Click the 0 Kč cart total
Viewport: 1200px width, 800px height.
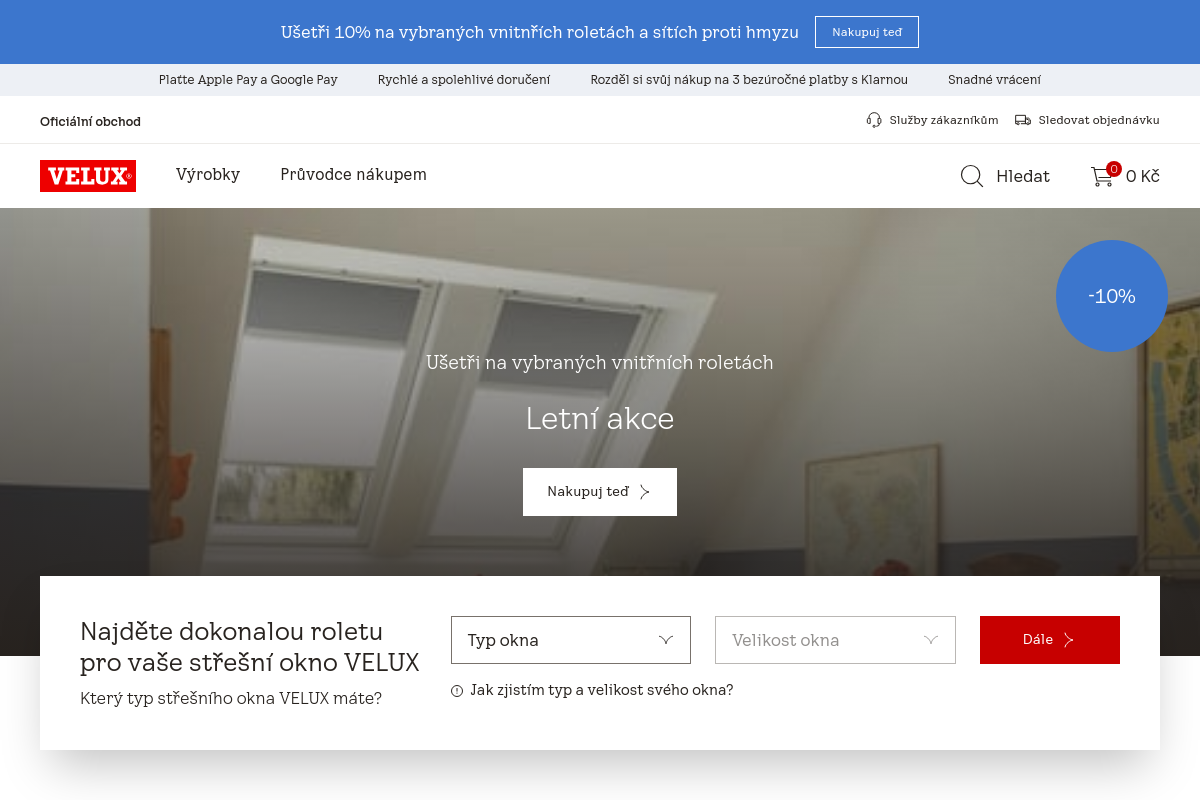coord(1143,177)
